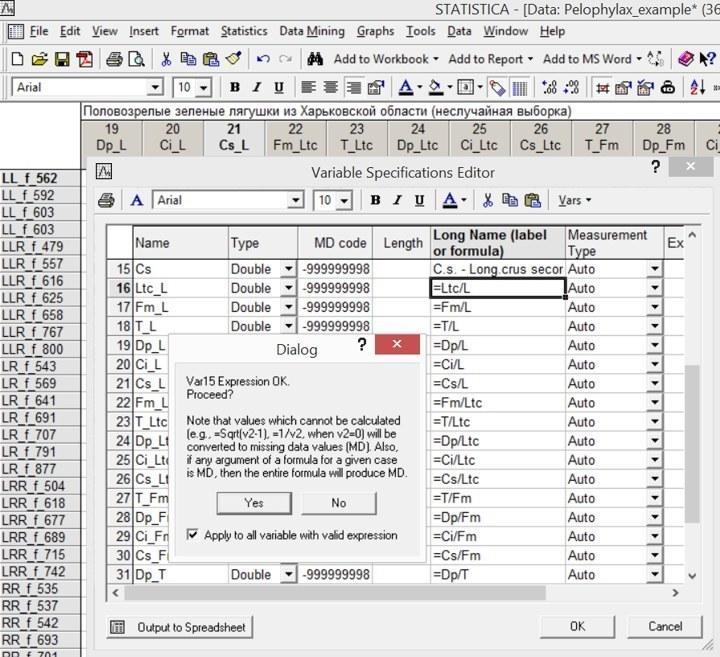Open the Statistics menu
This screenshot has height=657, width=720.
(x=244, y=31)
